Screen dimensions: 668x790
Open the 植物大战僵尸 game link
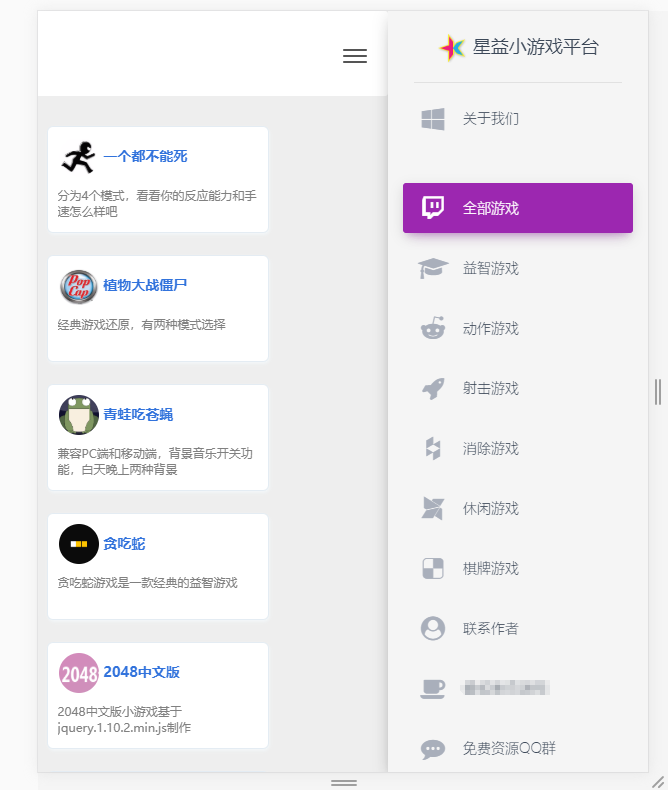(x=145, y=285)
